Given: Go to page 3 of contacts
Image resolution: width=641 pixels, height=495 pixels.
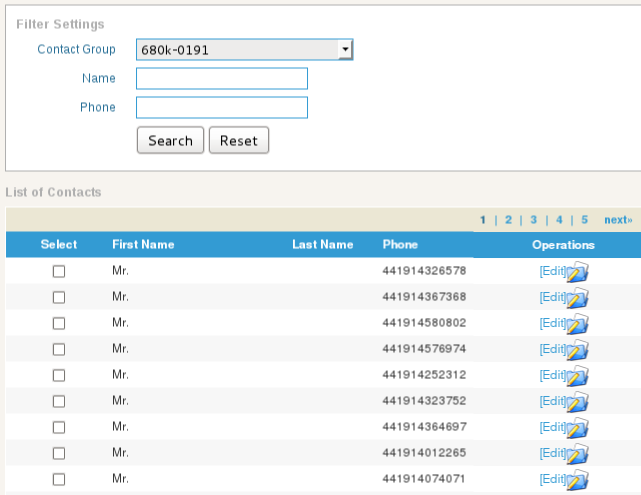Looking at the screenshot, I should (x=533, y=220).
